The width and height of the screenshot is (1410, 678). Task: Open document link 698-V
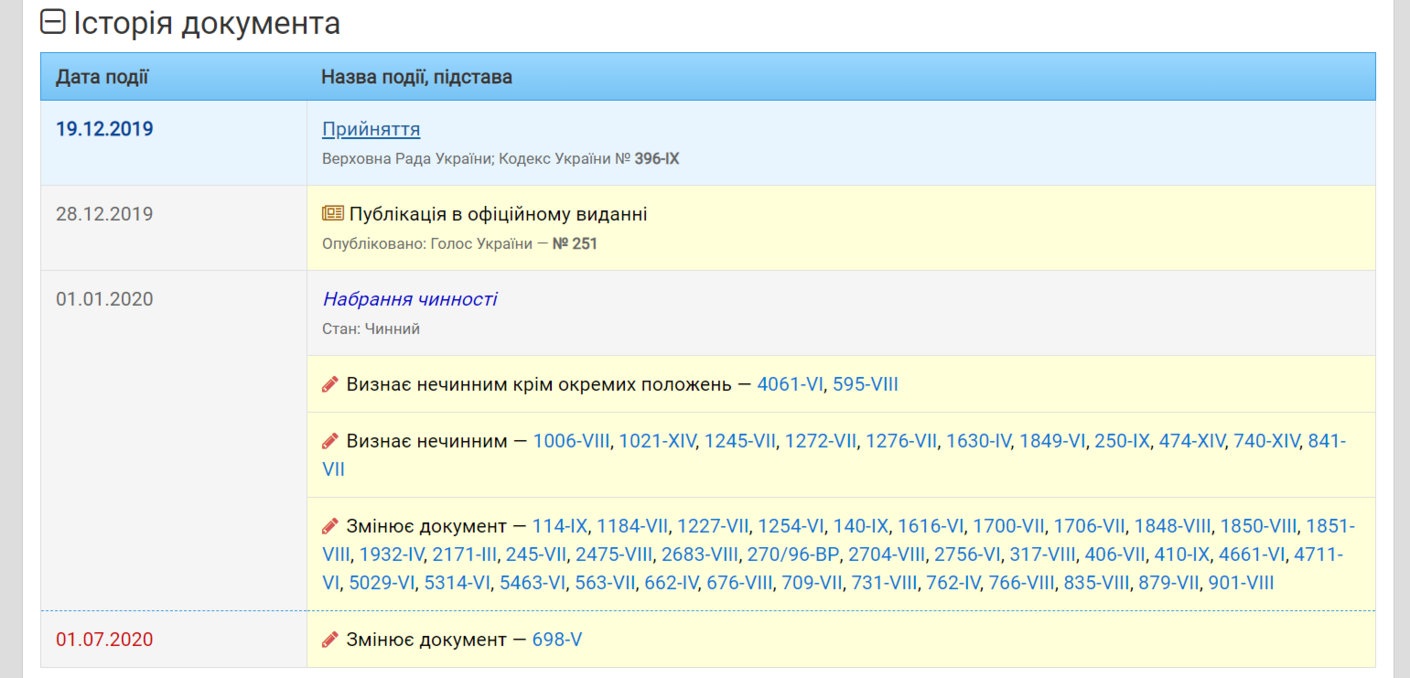557,639
